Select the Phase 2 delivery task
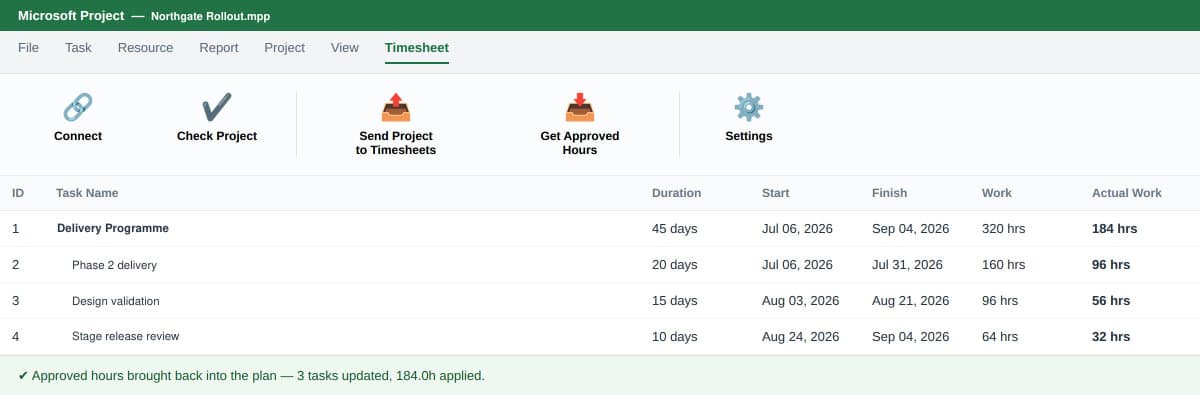 600,265
